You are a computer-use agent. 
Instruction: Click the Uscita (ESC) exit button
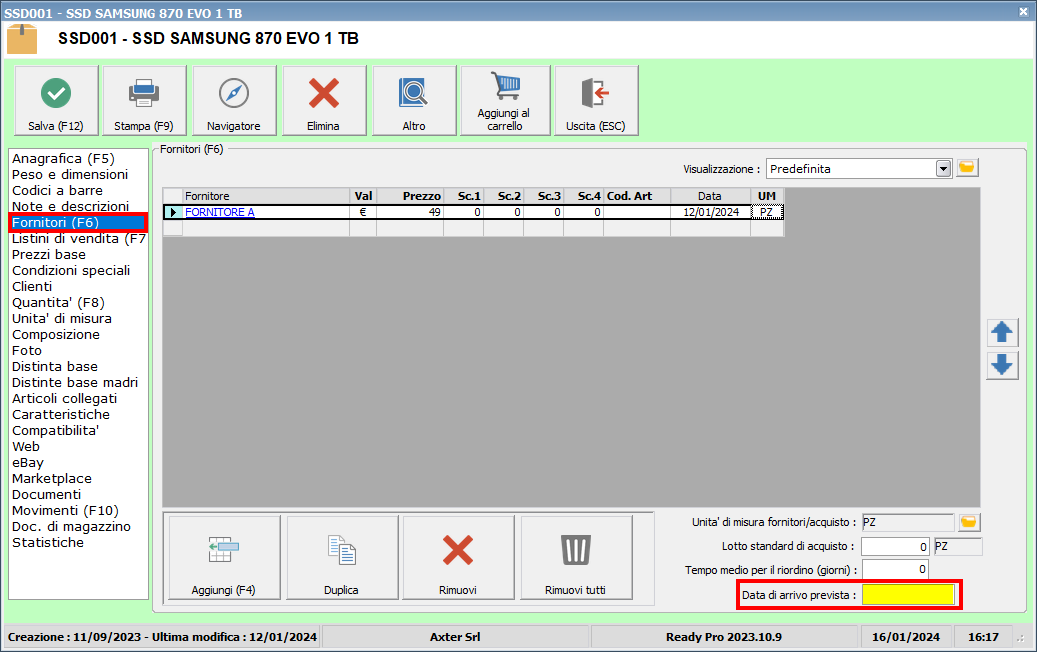click(596, 101)
